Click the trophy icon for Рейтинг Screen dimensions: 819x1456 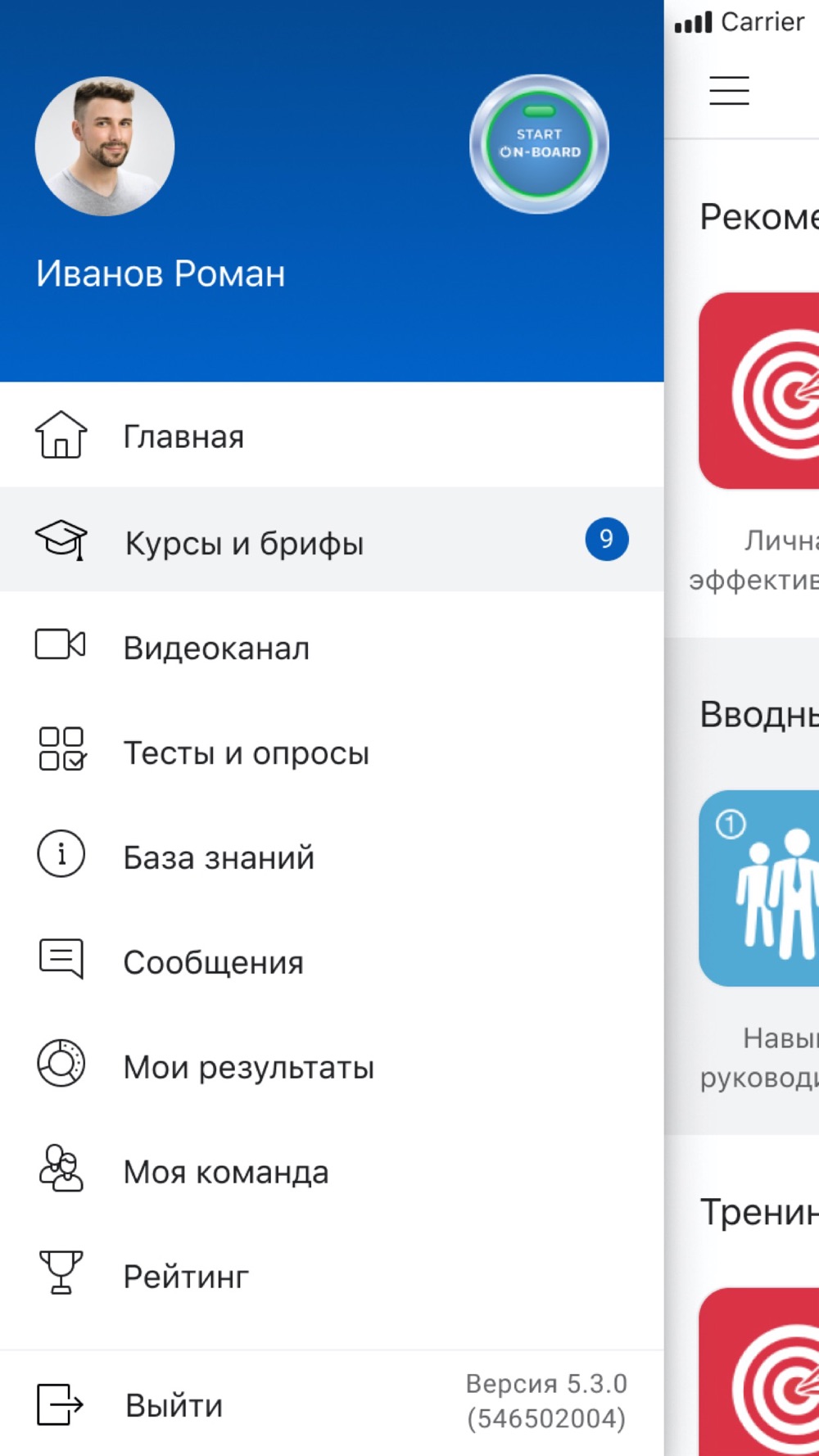61,1273
